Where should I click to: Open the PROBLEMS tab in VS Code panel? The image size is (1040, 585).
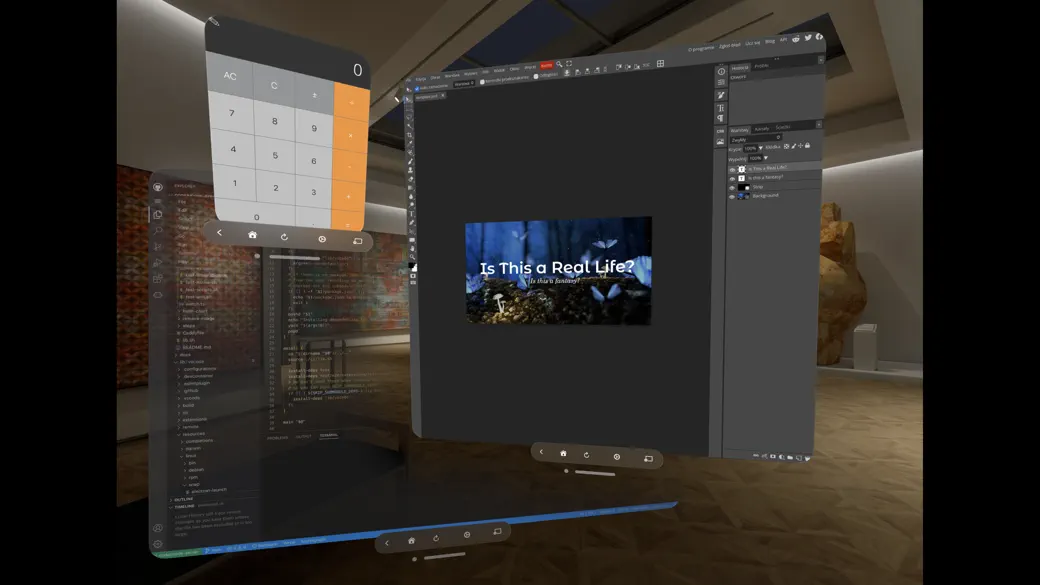[277, 438]
